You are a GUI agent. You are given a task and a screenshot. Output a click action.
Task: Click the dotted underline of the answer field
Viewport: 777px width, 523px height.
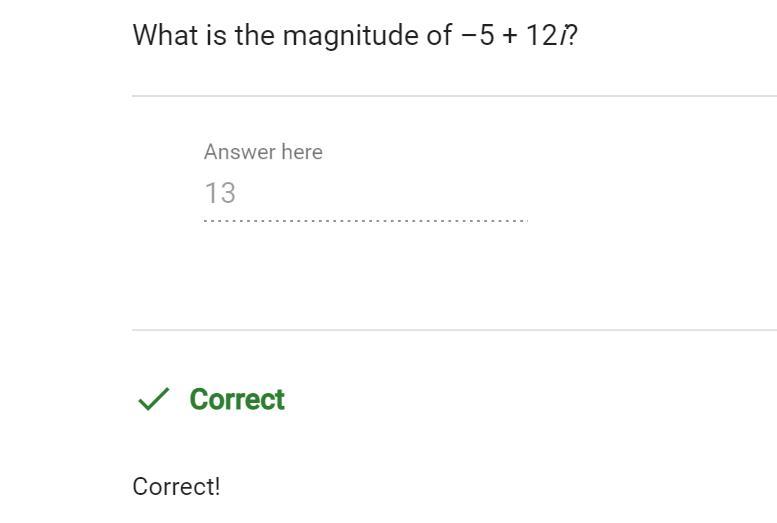coord(364,220)
